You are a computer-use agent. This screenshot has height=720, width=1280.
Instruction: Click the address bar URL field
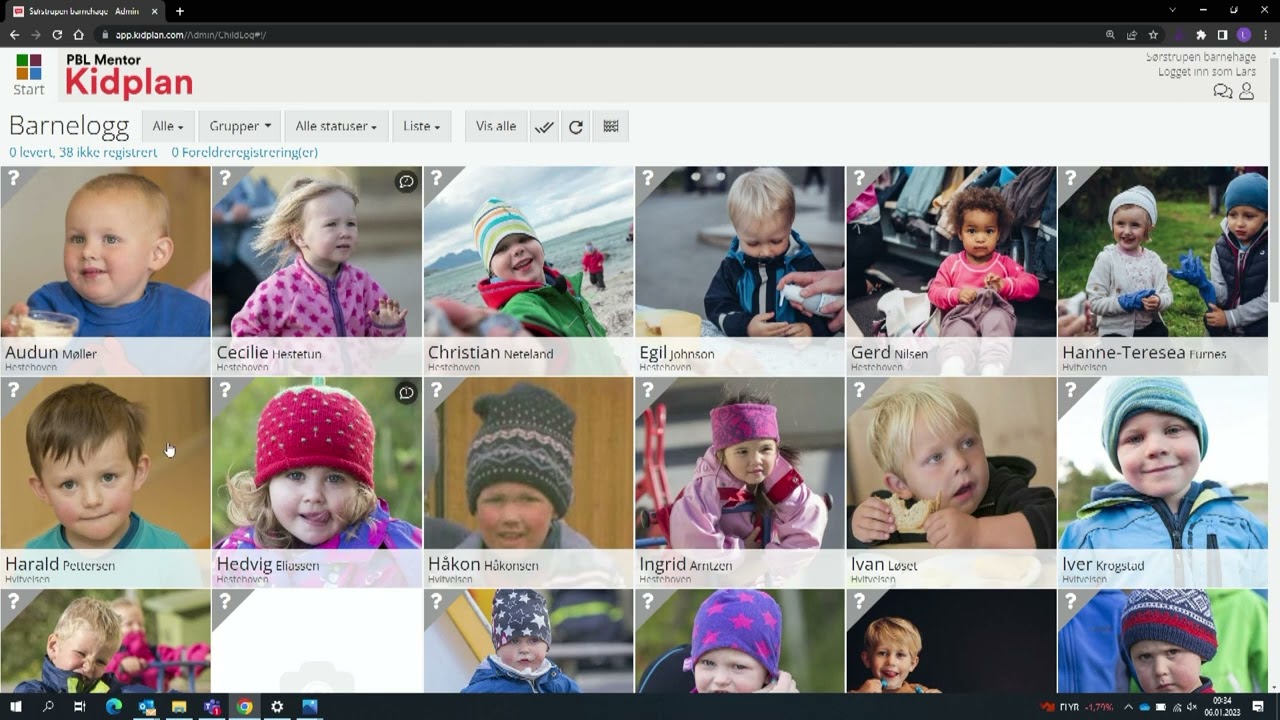tap(600, 35)
